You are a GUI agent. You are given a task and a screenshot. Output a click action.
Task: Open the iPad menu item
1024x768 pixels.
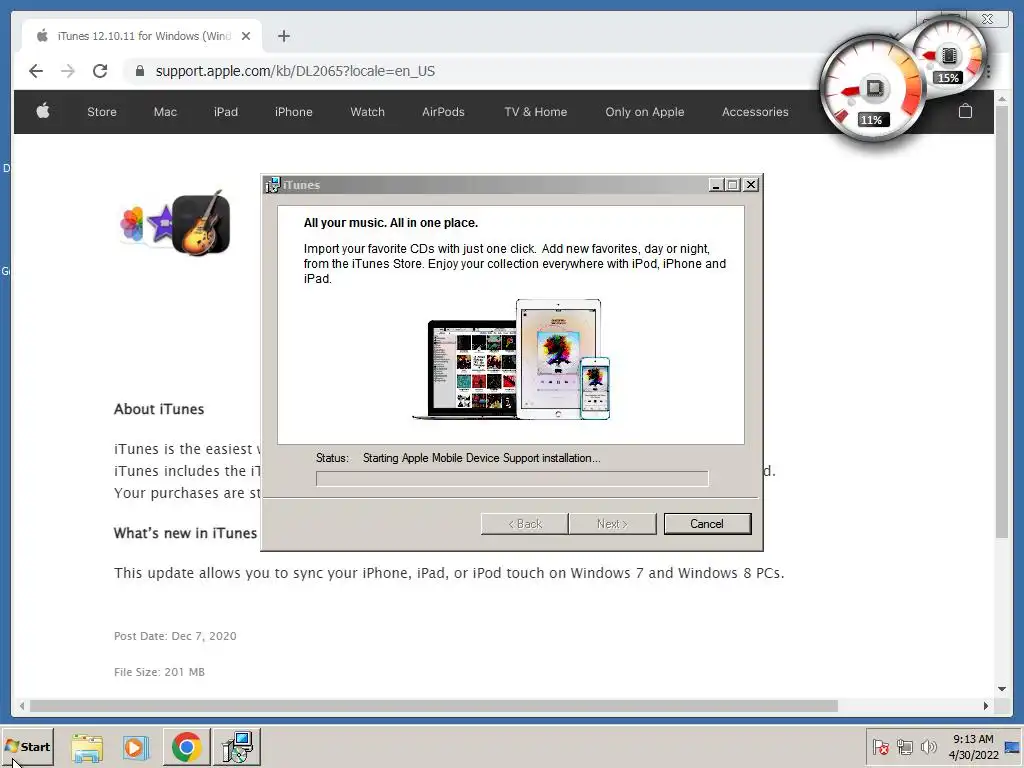226,112
